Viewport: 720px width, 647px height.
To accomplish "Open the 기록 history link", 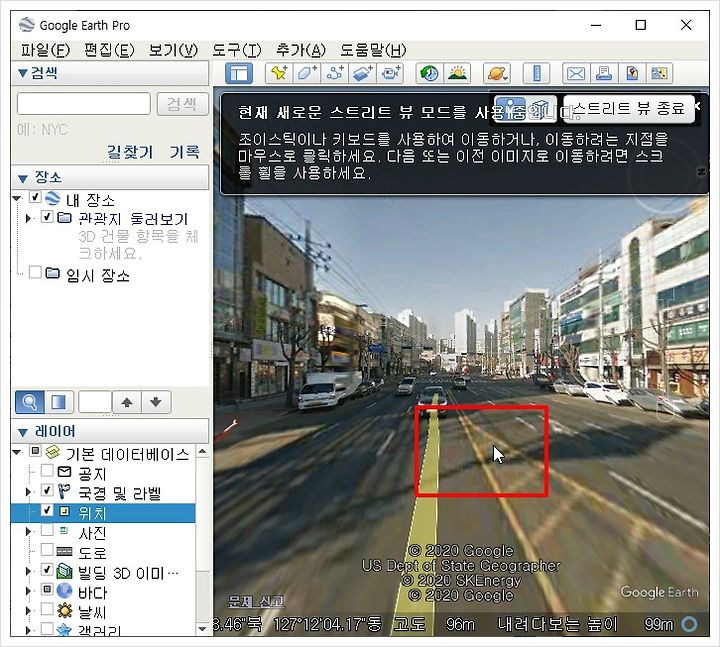I will point(185,152).
